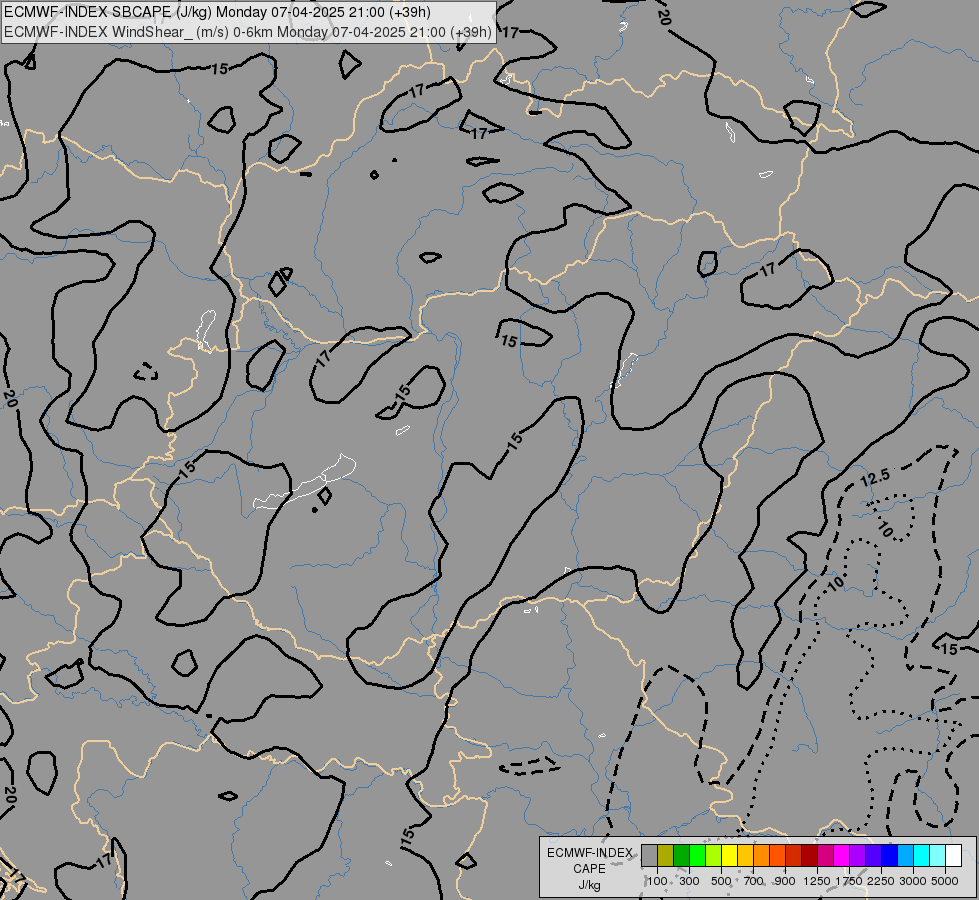This screenshot has width=979, height=900.
Task: Click the 2250 value in the legend
Action: (x=881, y=881)
